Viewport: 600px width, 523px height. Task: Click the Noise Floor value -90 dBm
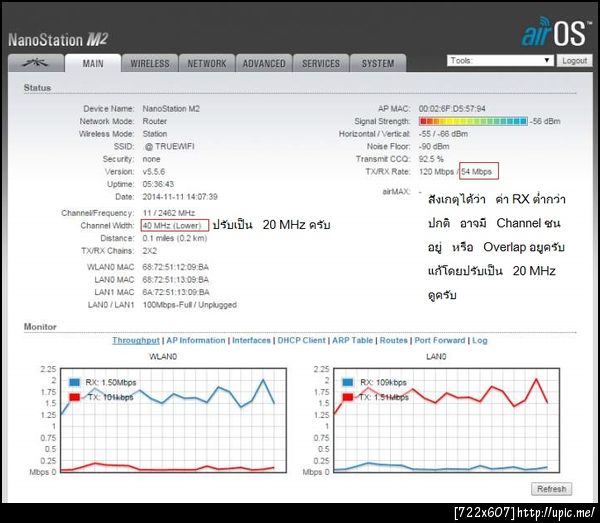434,147
